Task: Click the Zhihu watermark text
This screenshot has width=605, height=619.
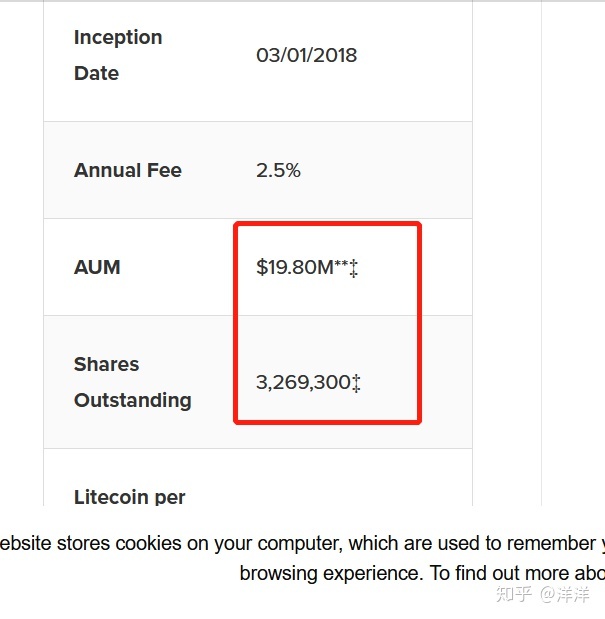Action: pos(542,595)
